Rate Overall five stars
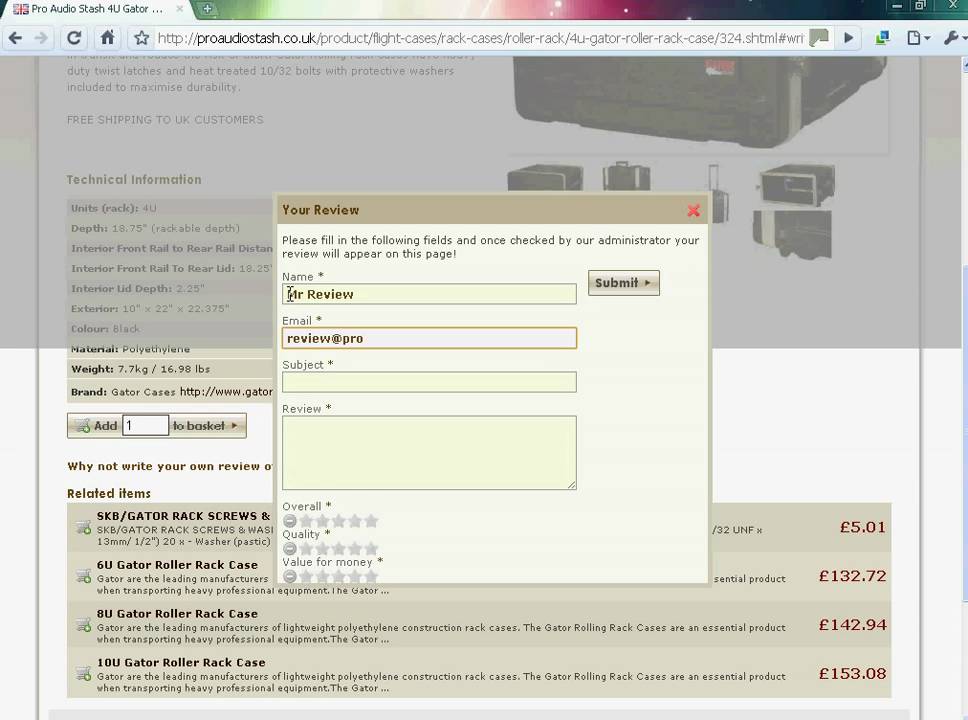 (x=371, y=521)
